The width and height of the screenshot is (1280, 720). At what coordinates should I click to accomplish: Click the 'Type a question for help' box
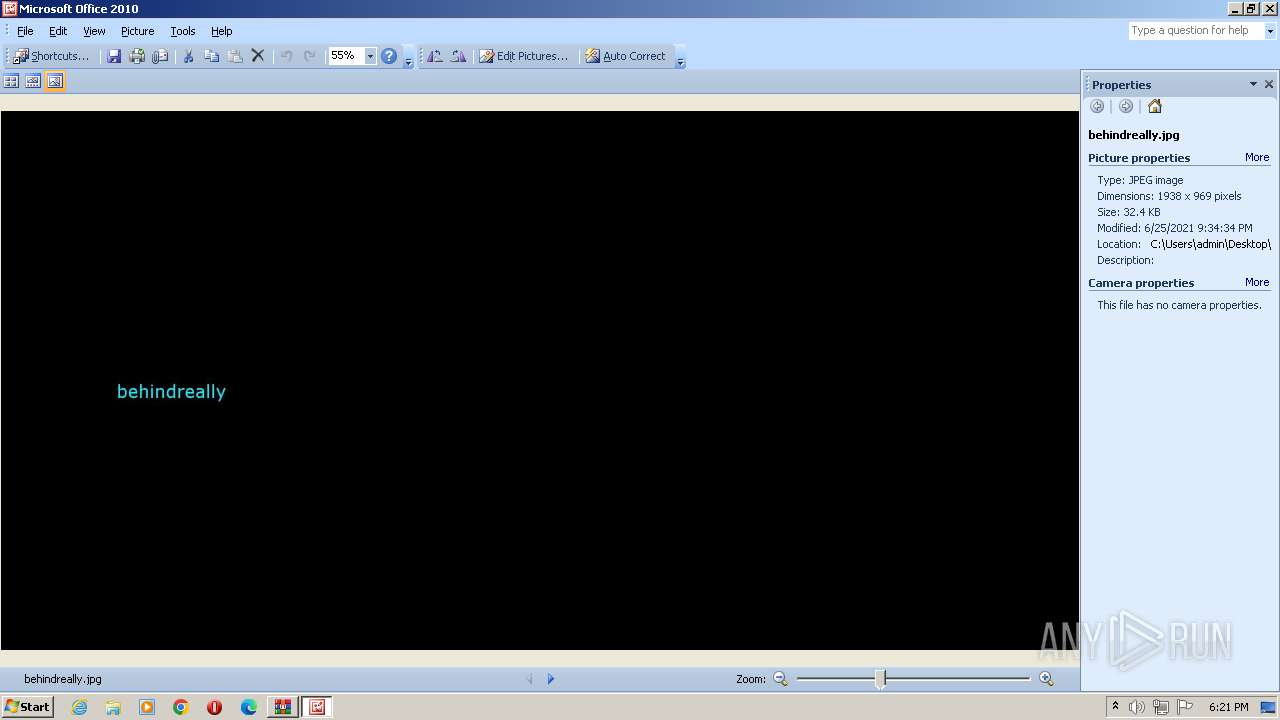(x=1196, y=31)
